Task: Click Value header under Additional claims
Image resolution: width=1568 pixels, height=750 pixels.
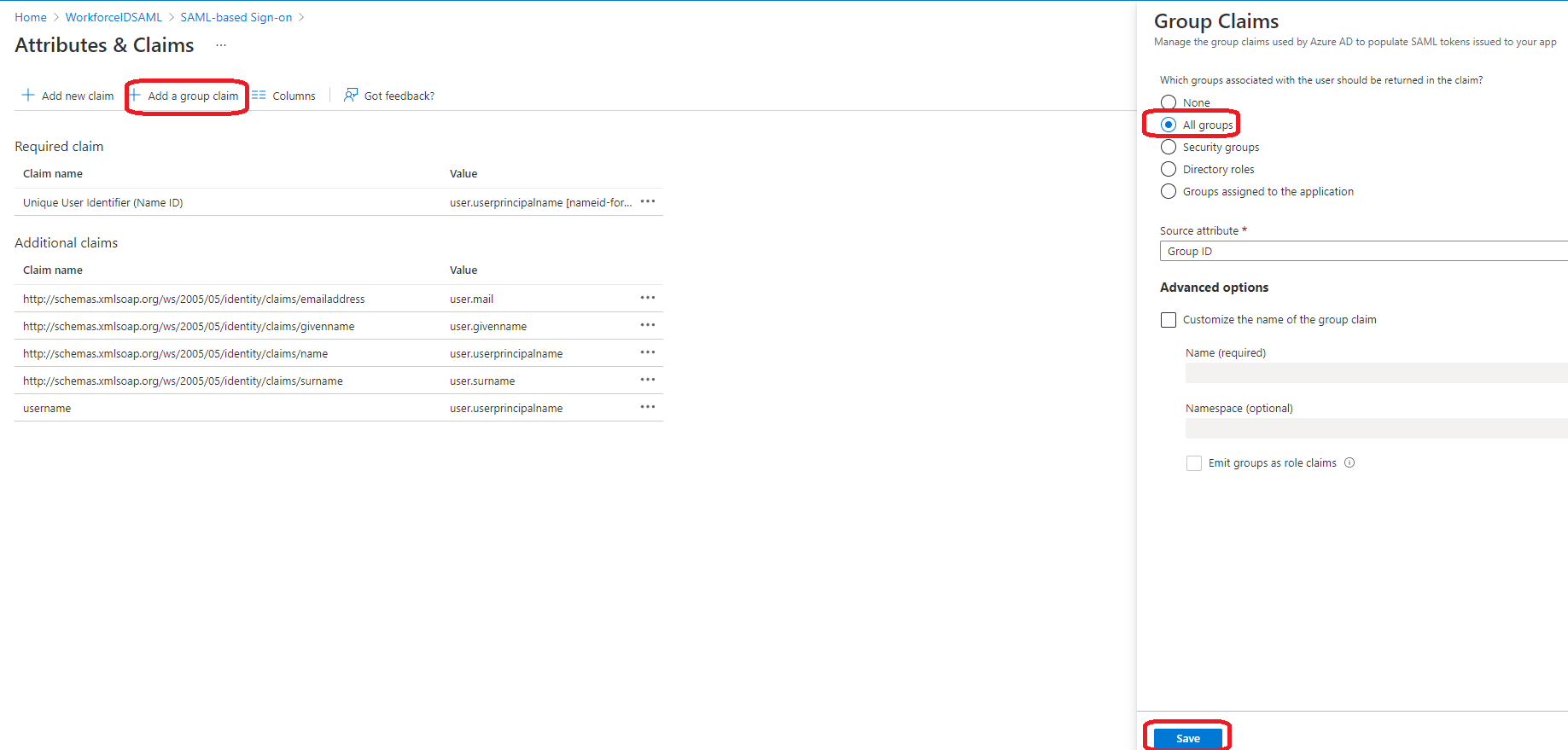Action: 463,270
